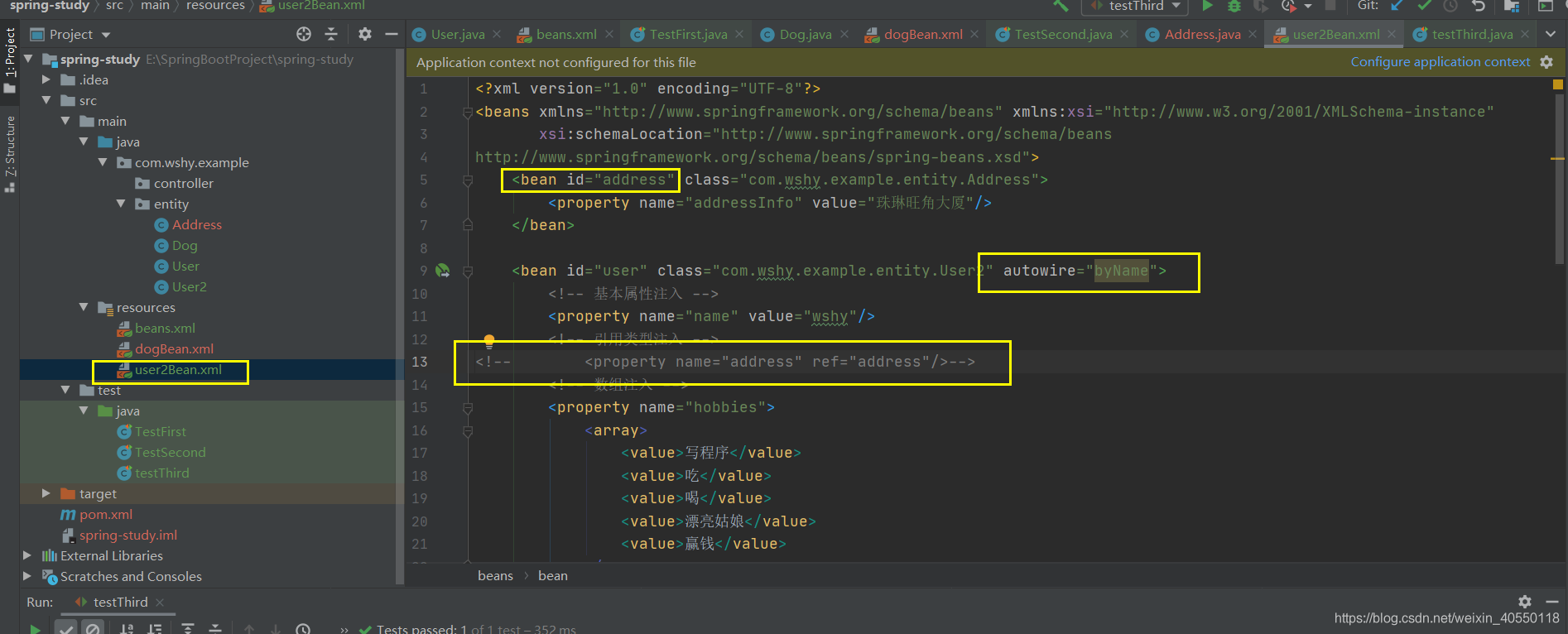Open Project panel settings gear
The height and width of the screenshot is (634, 1568).
pyautogui.click(x=365, y=34)
